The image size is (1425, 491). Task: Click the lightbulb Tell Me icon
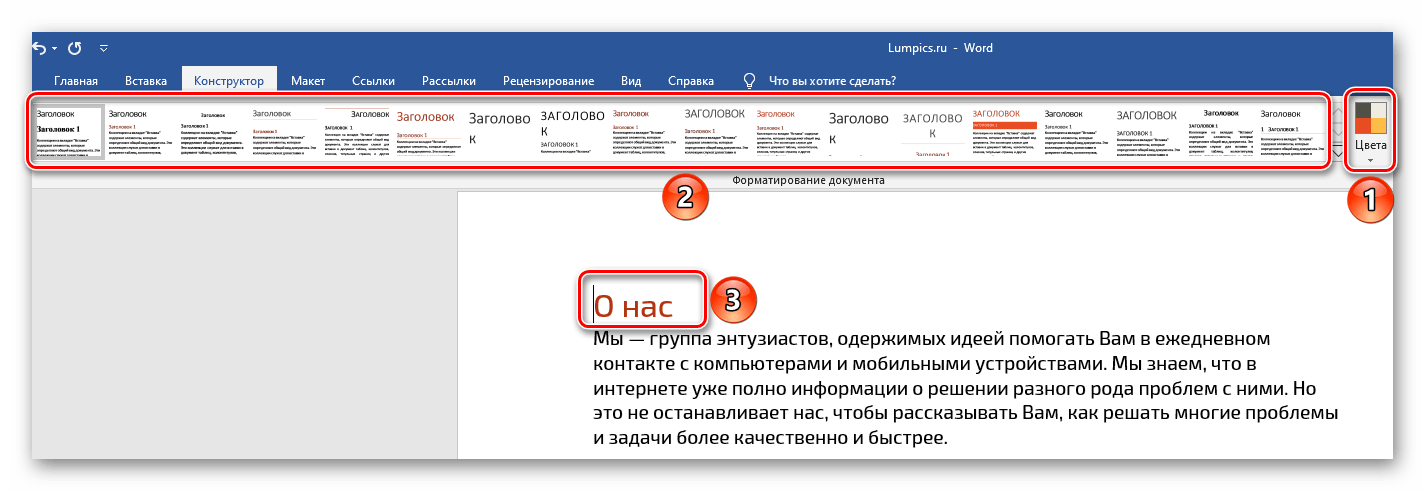(x=749, y=80)
